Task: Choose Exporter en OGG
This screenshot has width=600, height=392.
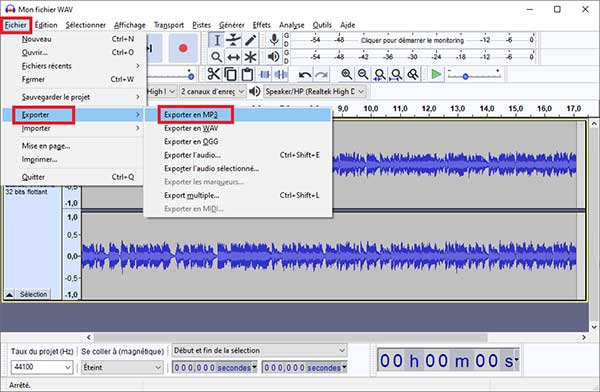Action: pos(238,142)
